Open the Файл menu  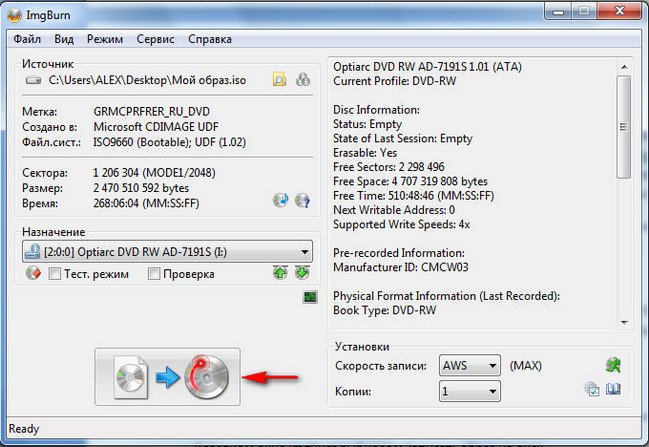click(27, 39)
